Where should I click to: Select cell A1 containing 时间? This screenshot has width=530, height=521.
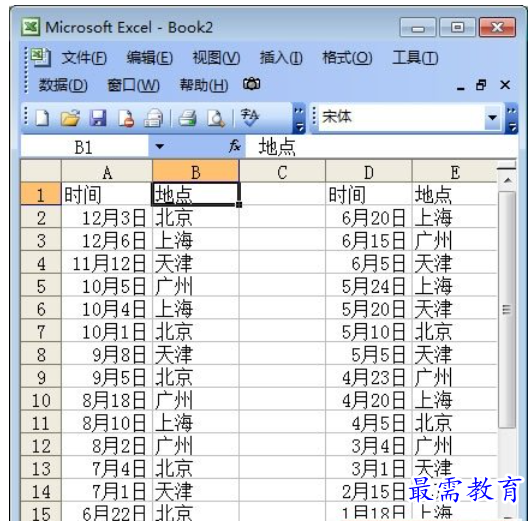(107, 194)
